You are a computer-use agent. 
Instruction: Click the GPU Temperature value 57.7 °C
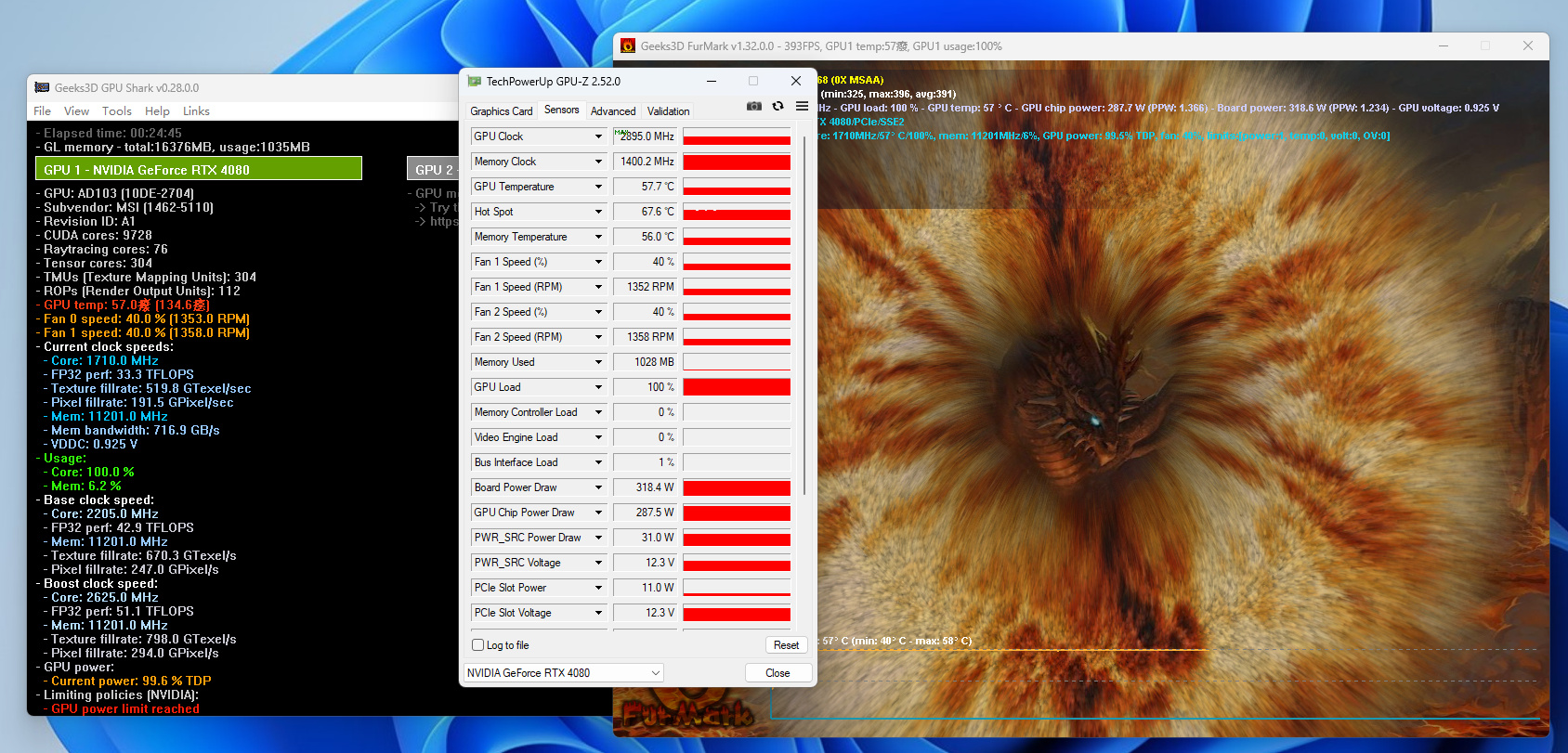pyautogui.click(x=646, y=187)
